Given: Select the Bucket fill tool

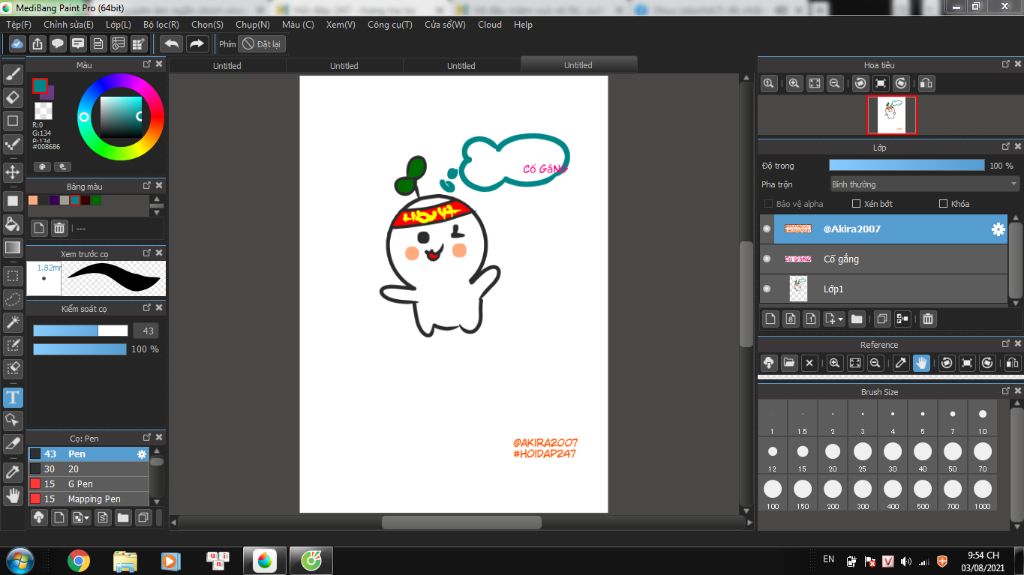Looking at the screenshot, I should click(12, 224).
